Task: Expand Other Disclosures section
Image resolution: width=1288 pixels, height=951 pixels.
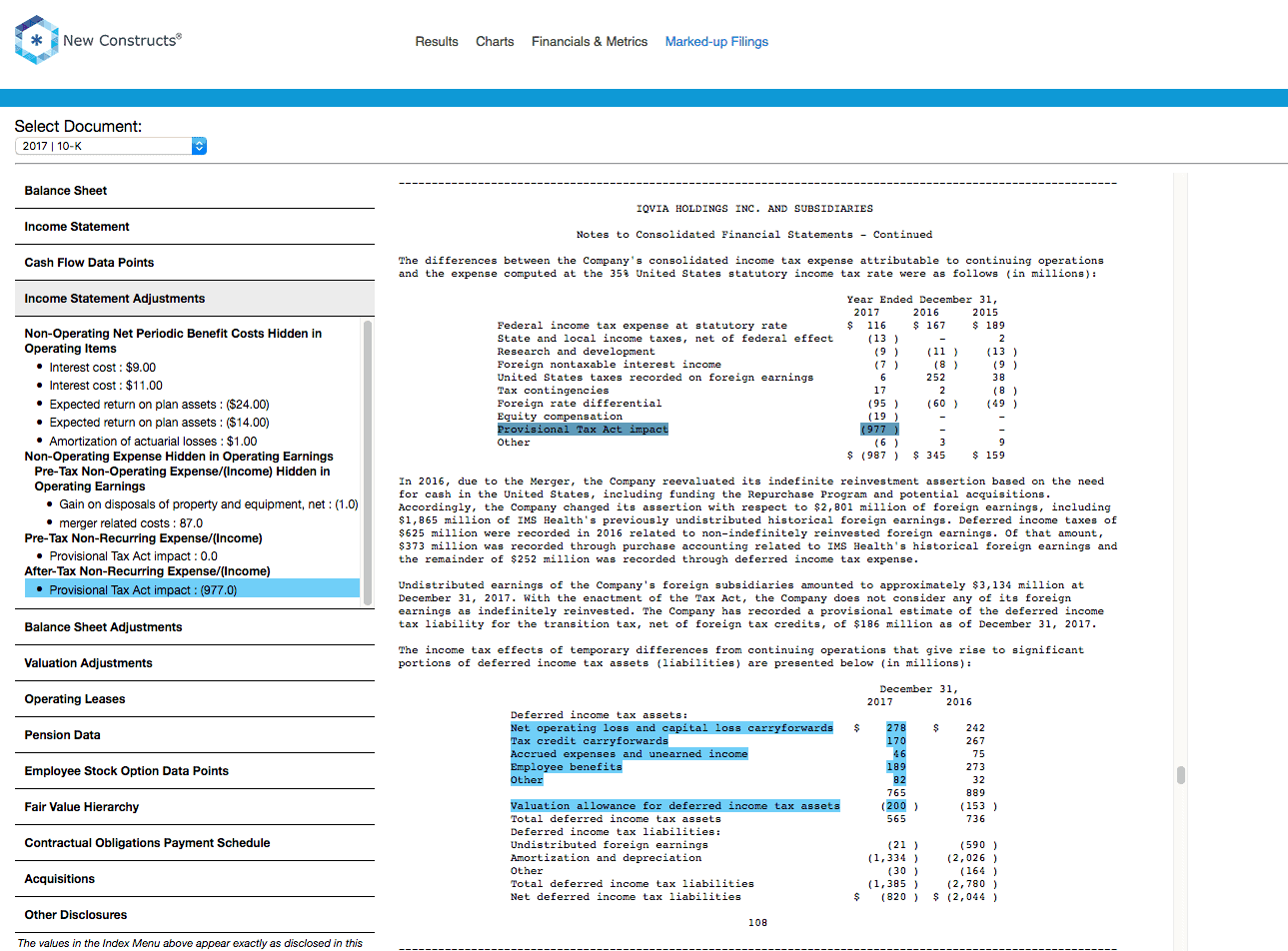Action: [195, 915]
